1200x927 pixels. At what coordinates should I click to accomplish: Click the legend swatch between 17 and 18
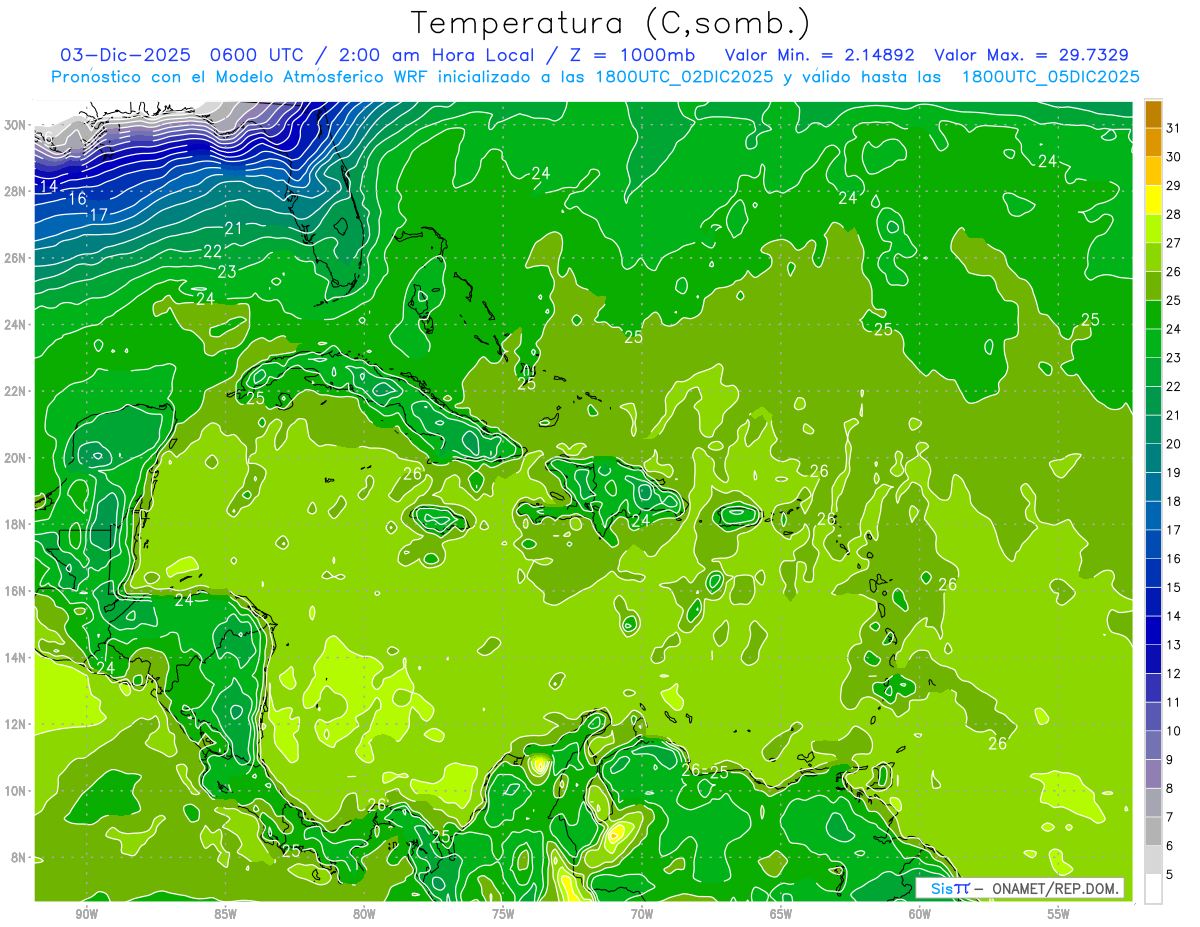click(1153, 516)
